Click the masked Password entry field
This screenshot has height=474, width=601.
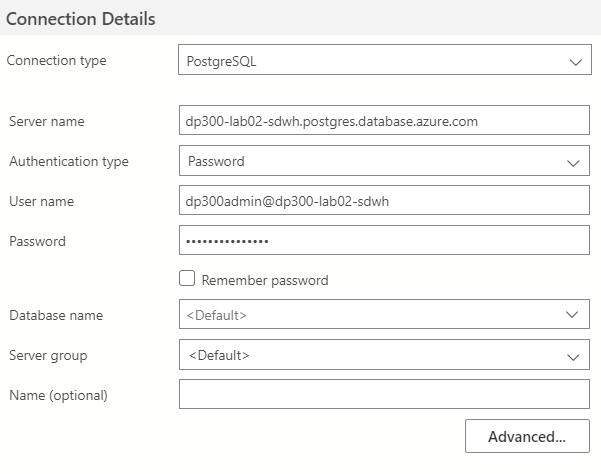[x=384, y=241]
